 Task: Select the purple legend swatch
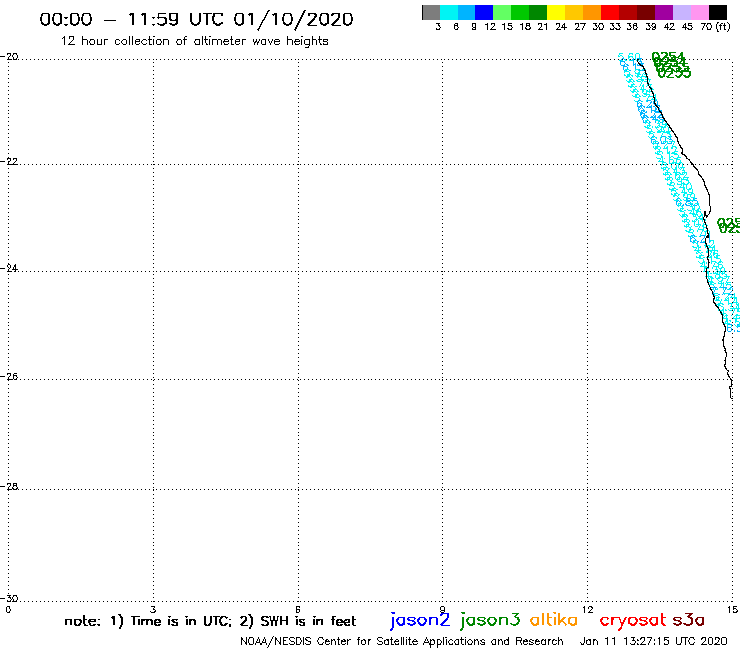(664, 12)
